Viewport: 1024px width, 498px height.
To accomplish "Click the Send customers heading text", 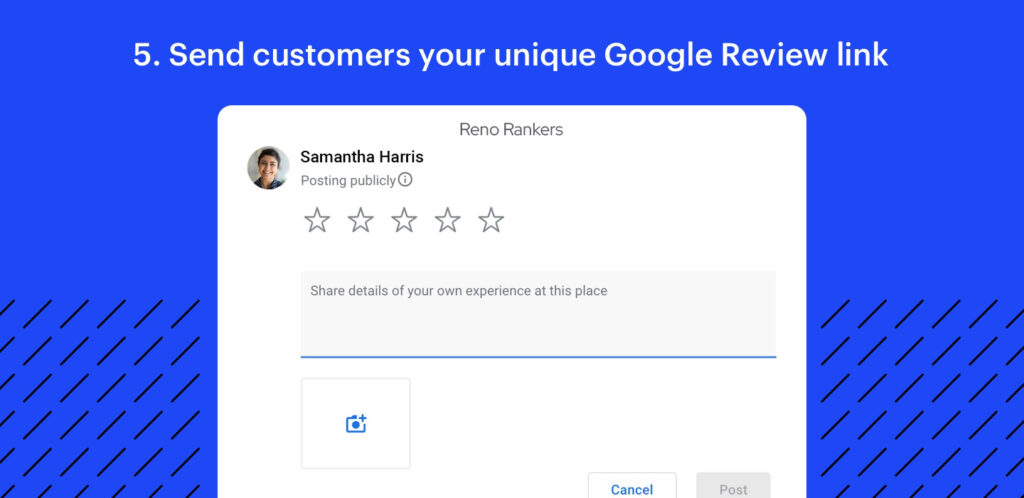I will [510, 55].
